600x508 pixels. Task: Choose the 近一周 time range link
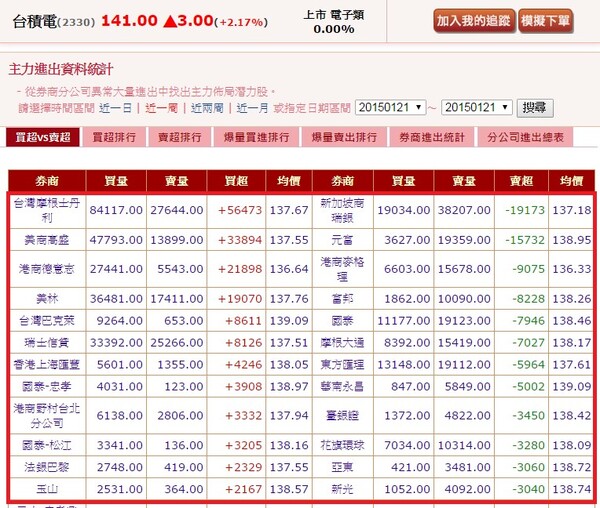(x=161, y=107)
